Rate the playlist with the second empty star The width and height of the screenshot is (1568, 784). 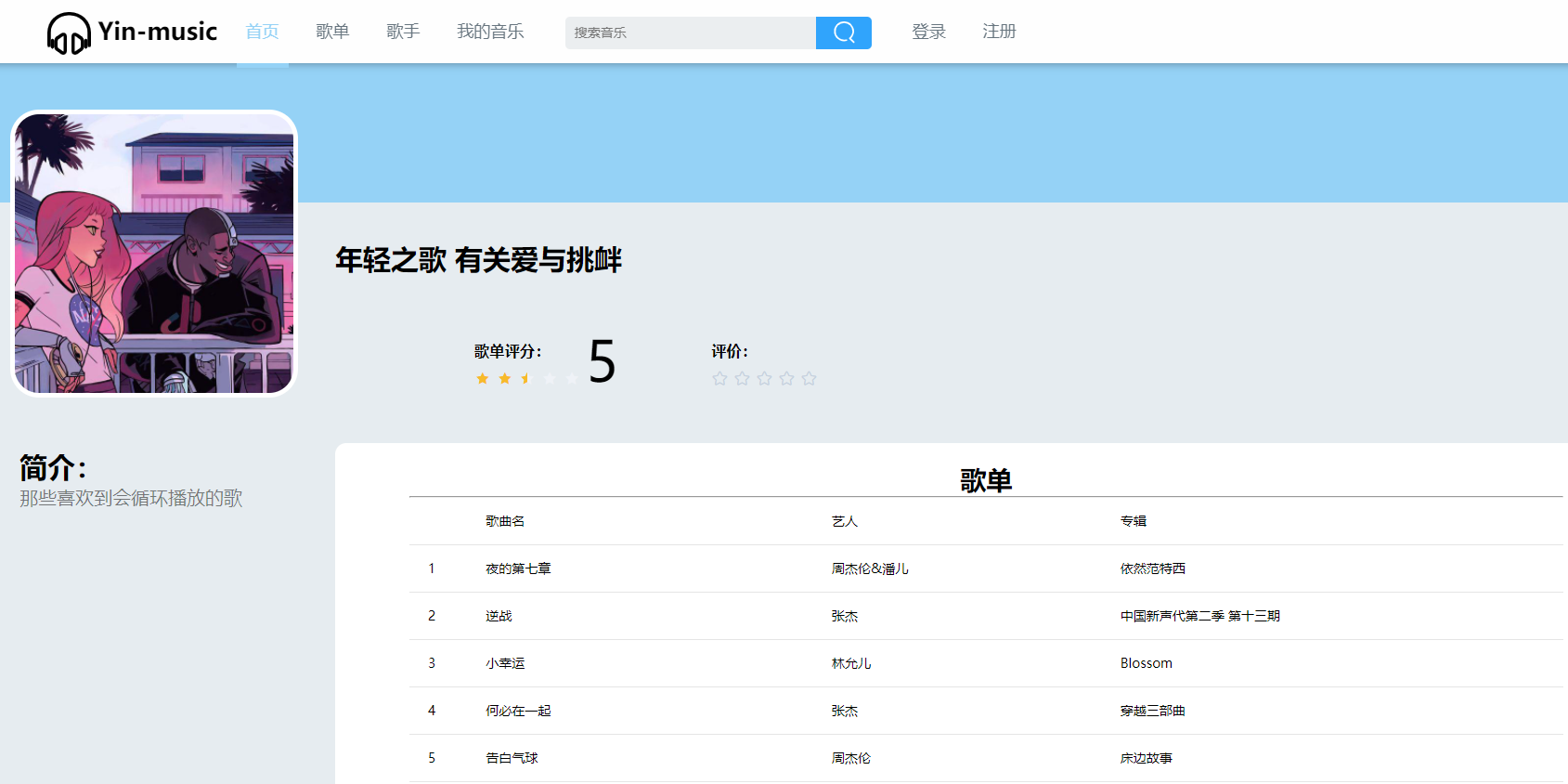point(742,378)
